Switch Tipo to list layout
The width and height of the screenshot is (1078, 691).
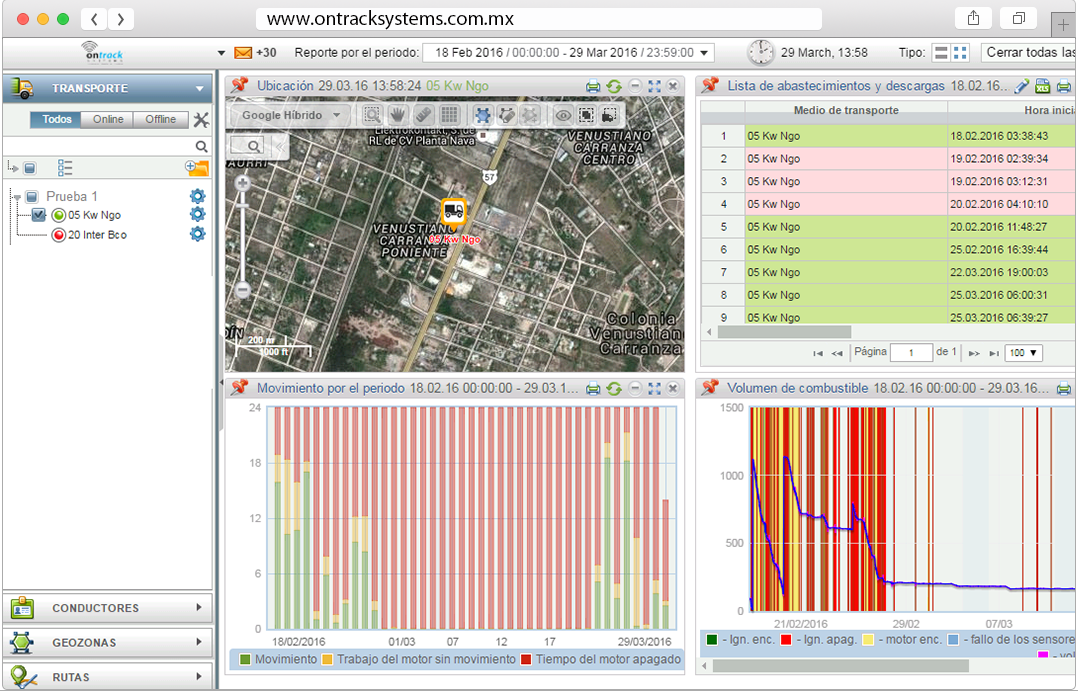point(941,53)
